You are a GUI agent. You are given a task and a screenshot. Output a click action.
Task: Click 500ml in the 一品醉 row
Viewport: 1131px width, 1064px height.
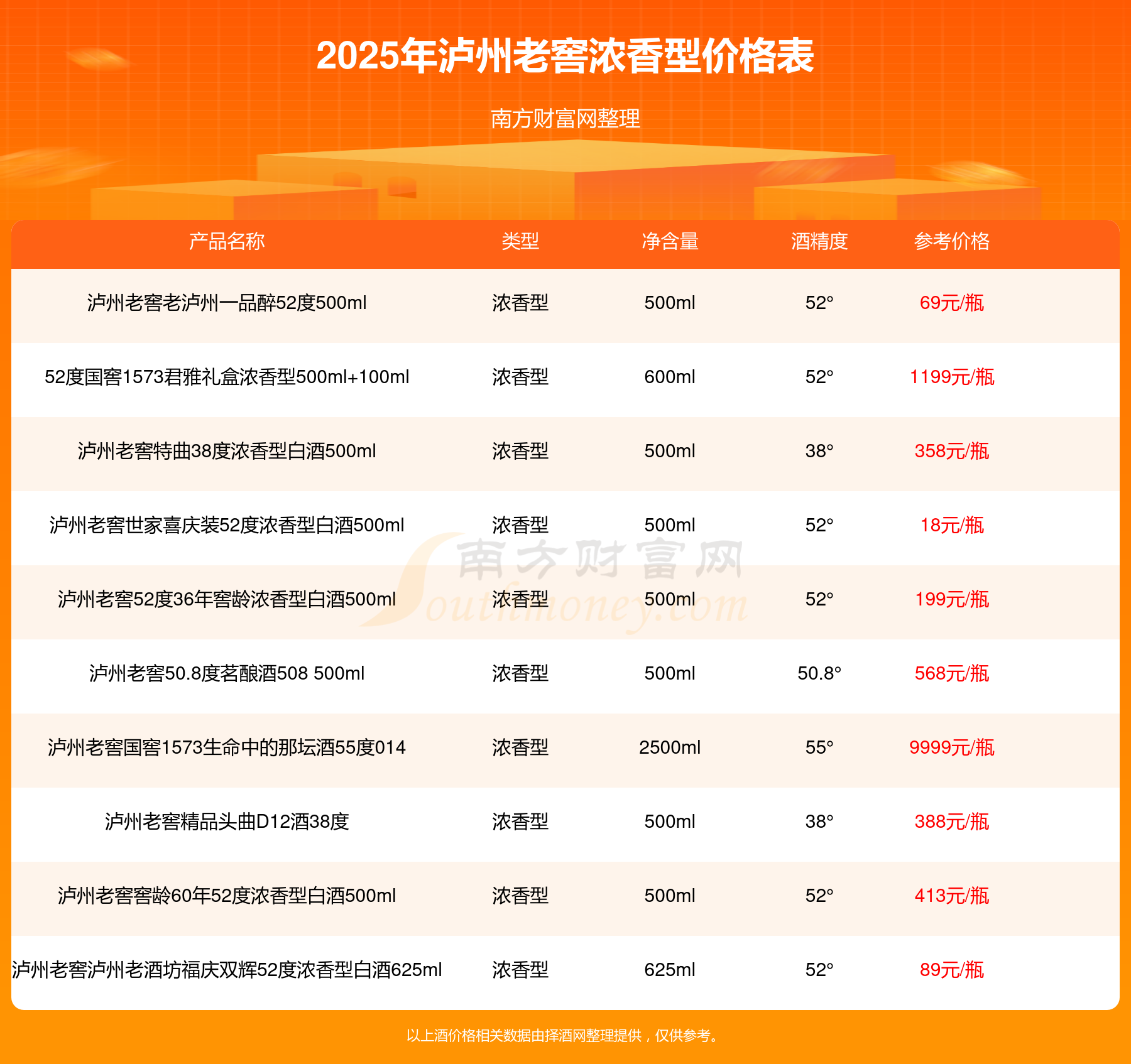(x=670, y=303)
